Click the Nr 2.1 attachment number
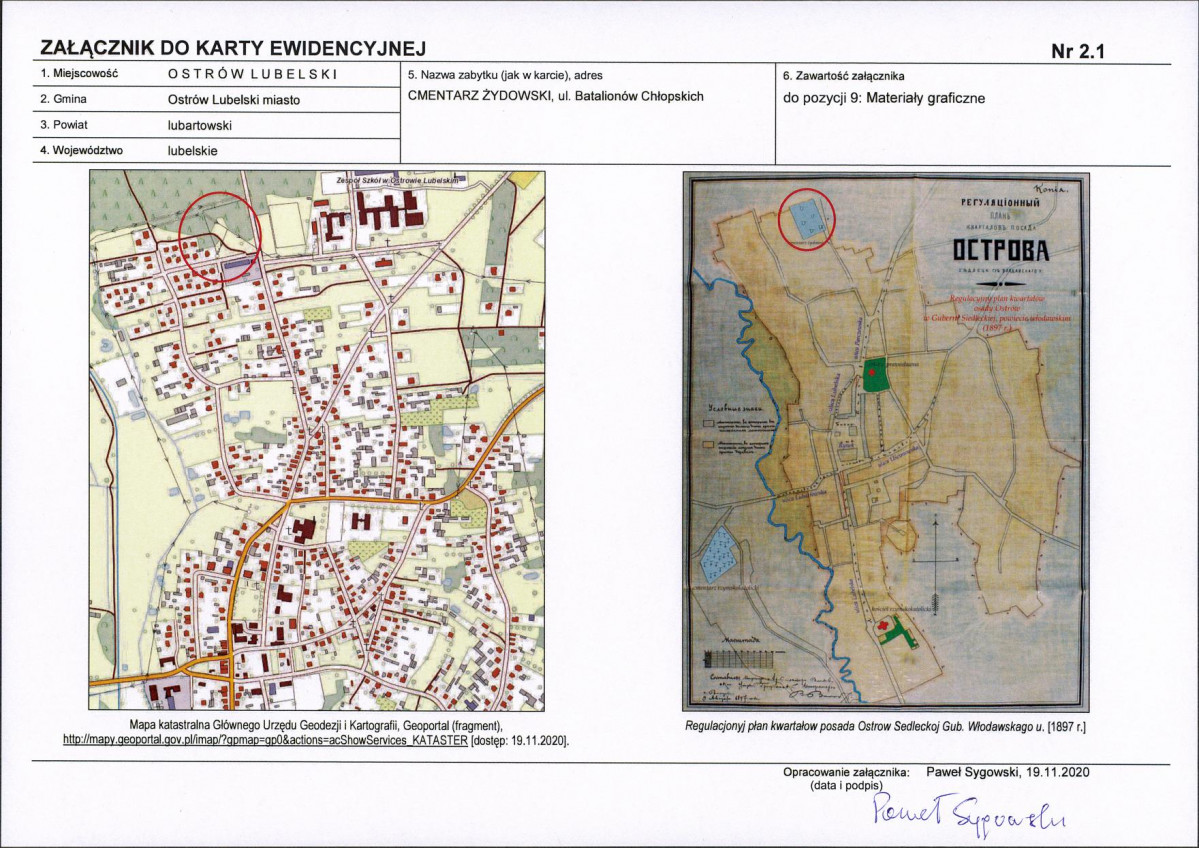This screenshot has width=1199, height=848. (1077, 51)
